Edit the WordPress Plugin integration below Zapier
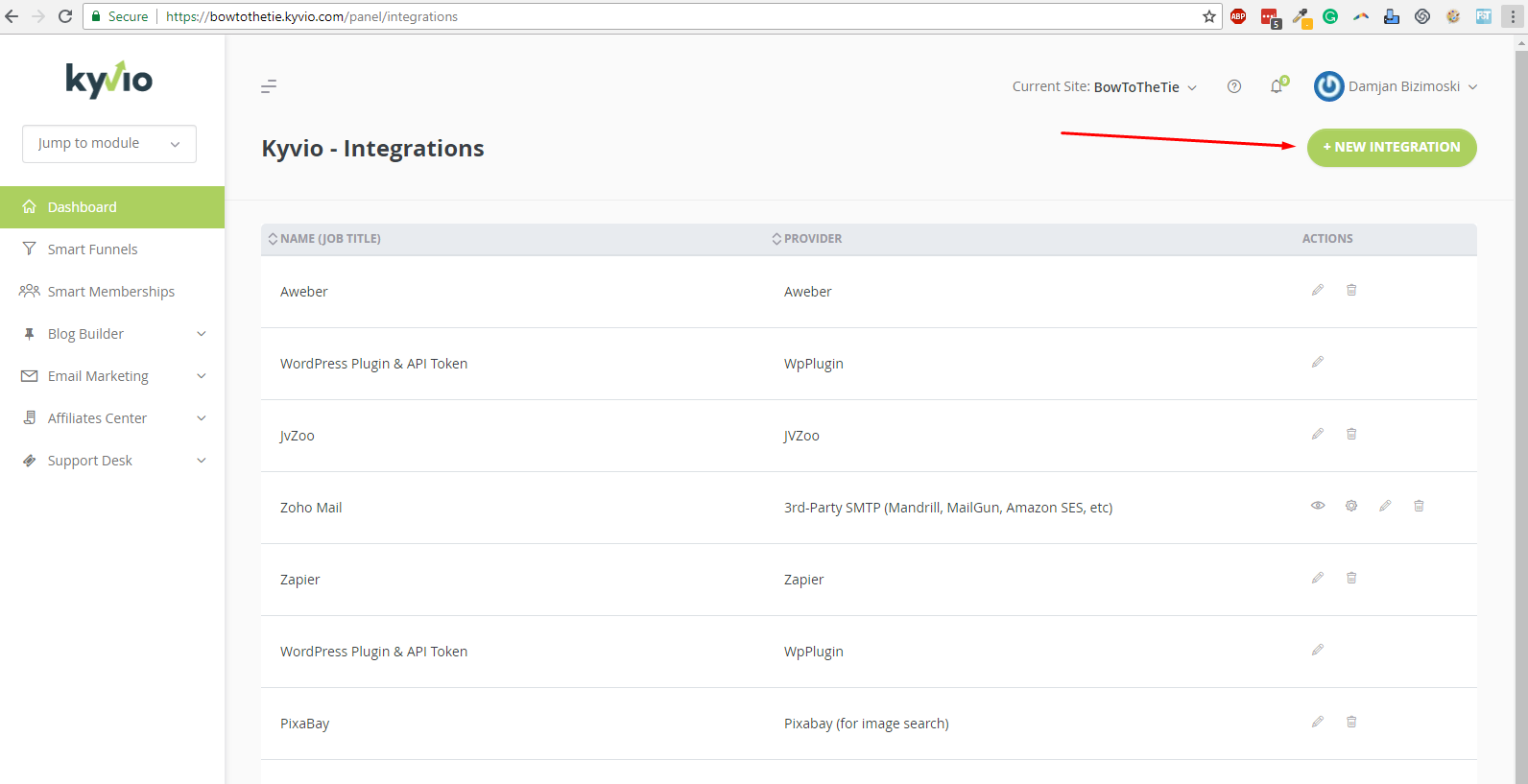1528x784 pixels. [x=1318, y=650]
